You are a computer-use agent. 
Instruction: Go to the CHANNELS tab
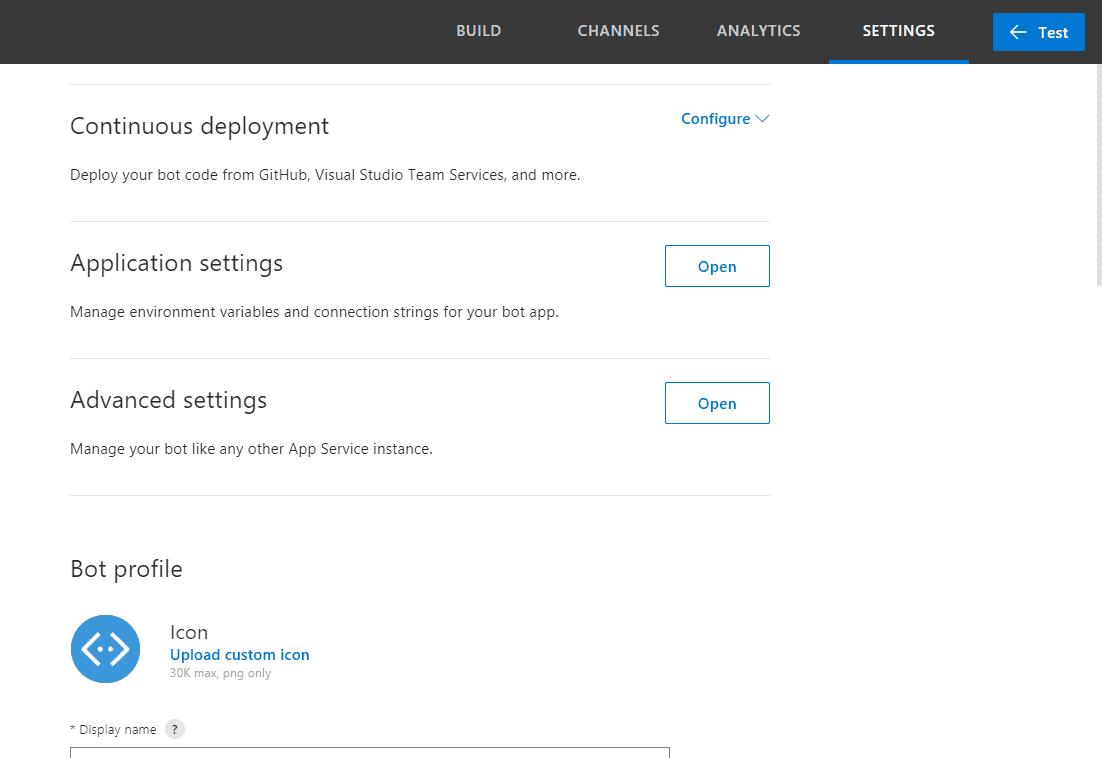(x=618, y=31)
